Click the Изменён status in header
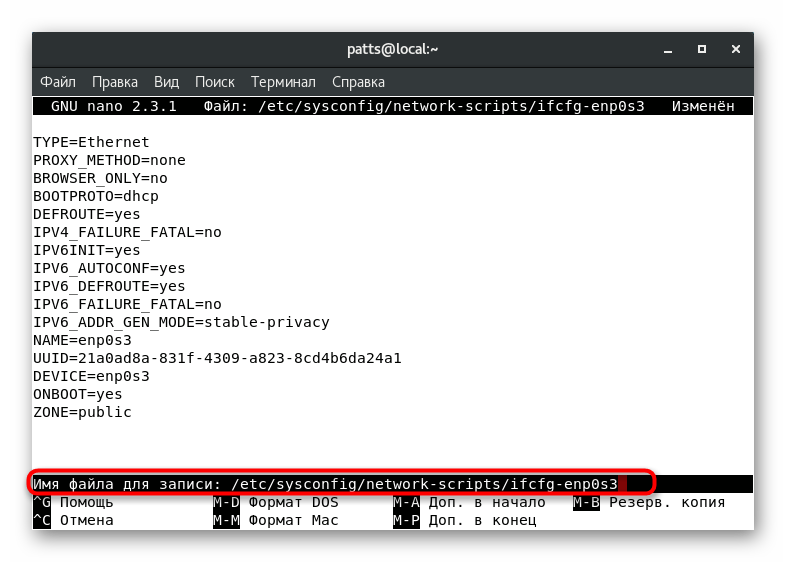Screen dimensions: 786x562 coord(703,106)
